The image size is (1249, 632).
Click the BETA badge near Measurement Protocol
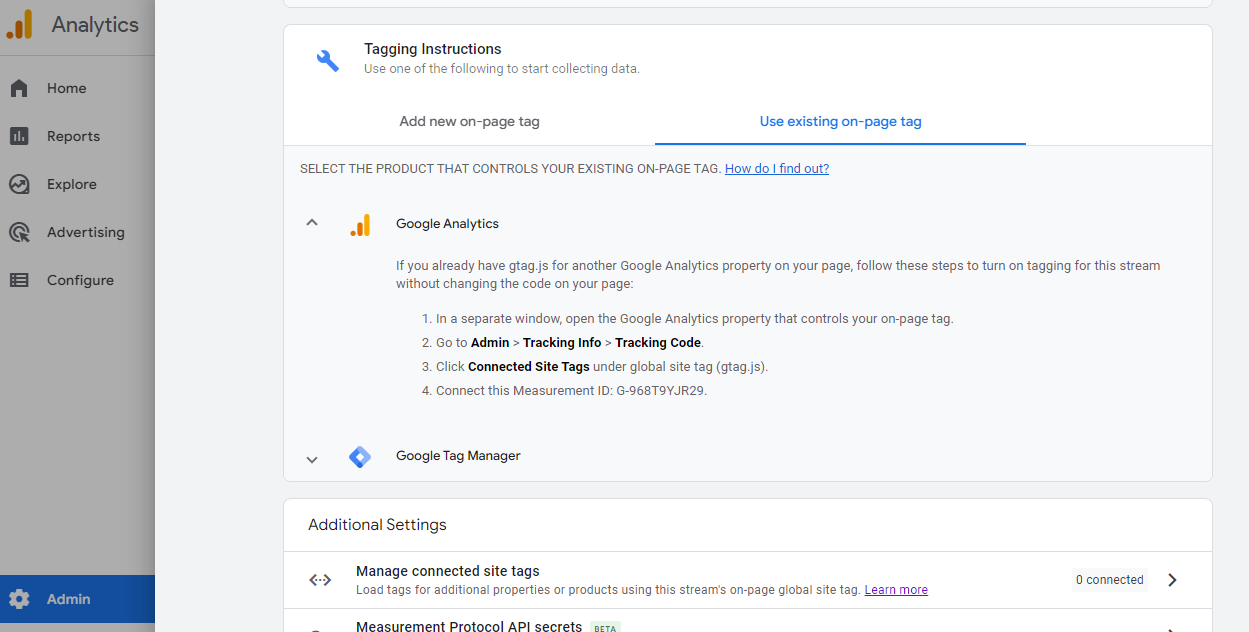coord(604,627)
